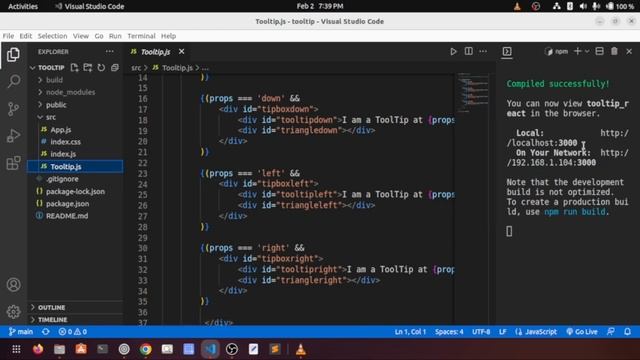Open the Extensions view
The width and height of the screenshot is (640, 360).
point(13,163)
